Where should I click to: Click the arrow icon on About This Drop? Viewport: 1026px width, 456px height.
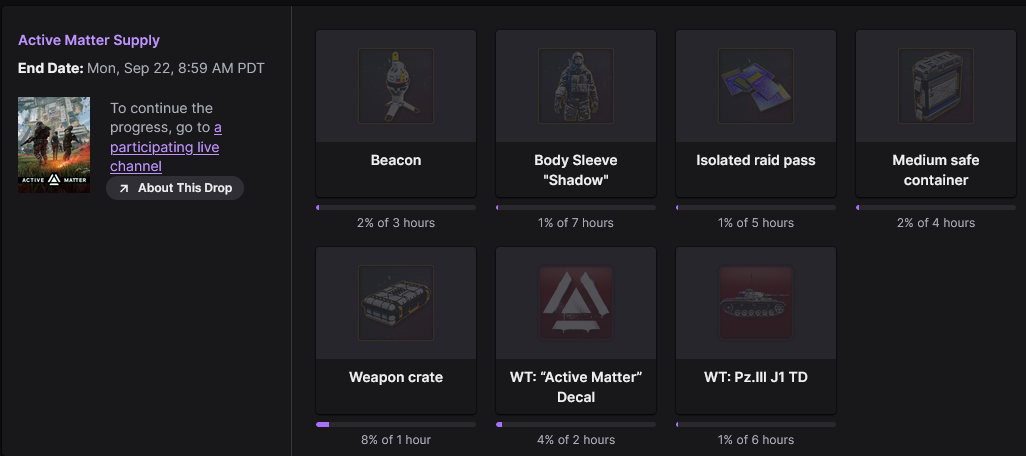(x=124, y=188)
